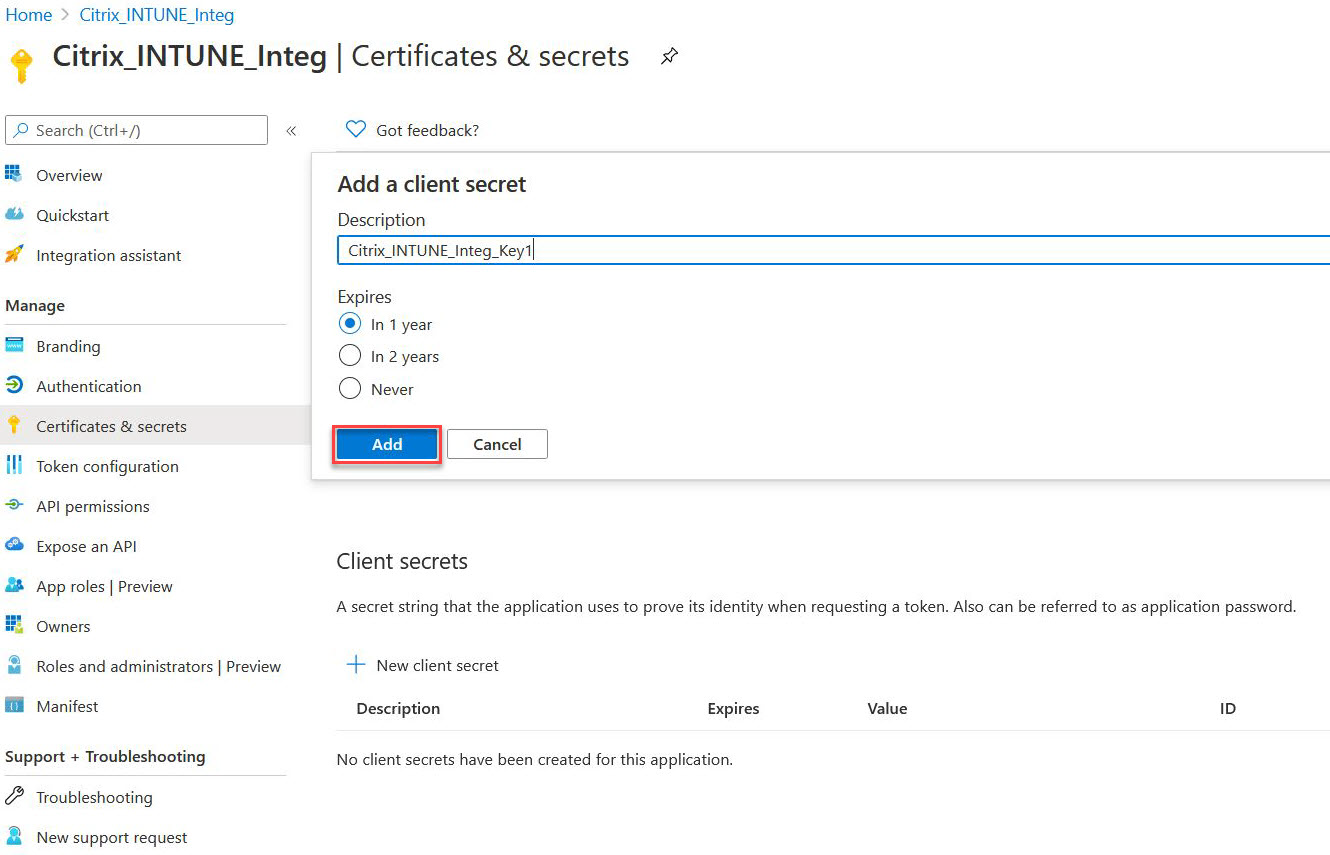Click the Add button
This screenshot has height=855, width=1330.
387,444
